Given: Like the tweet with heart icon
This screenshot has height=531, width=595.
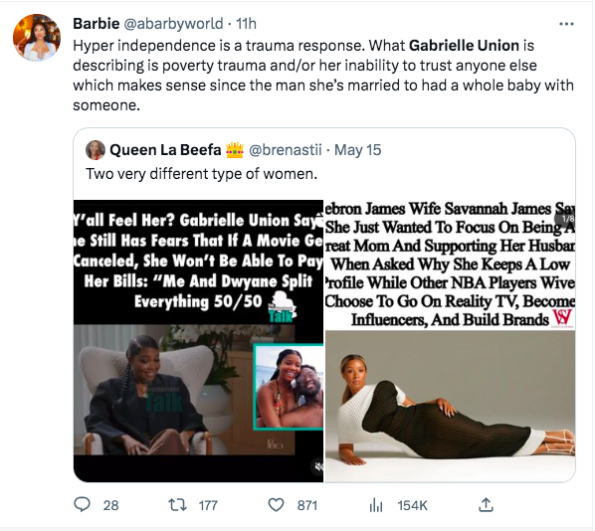Looking at the screenshot, I should tap(276, 505).
